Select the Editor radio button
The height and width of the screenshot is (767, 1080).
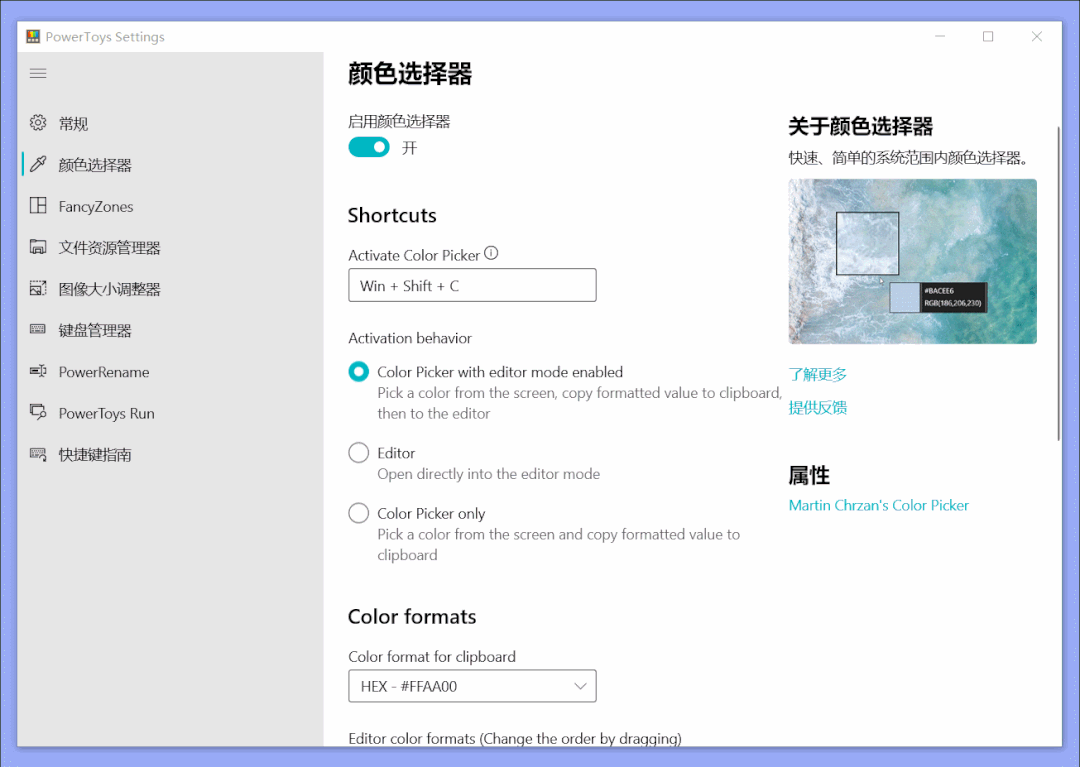click(x=359, y=453)
